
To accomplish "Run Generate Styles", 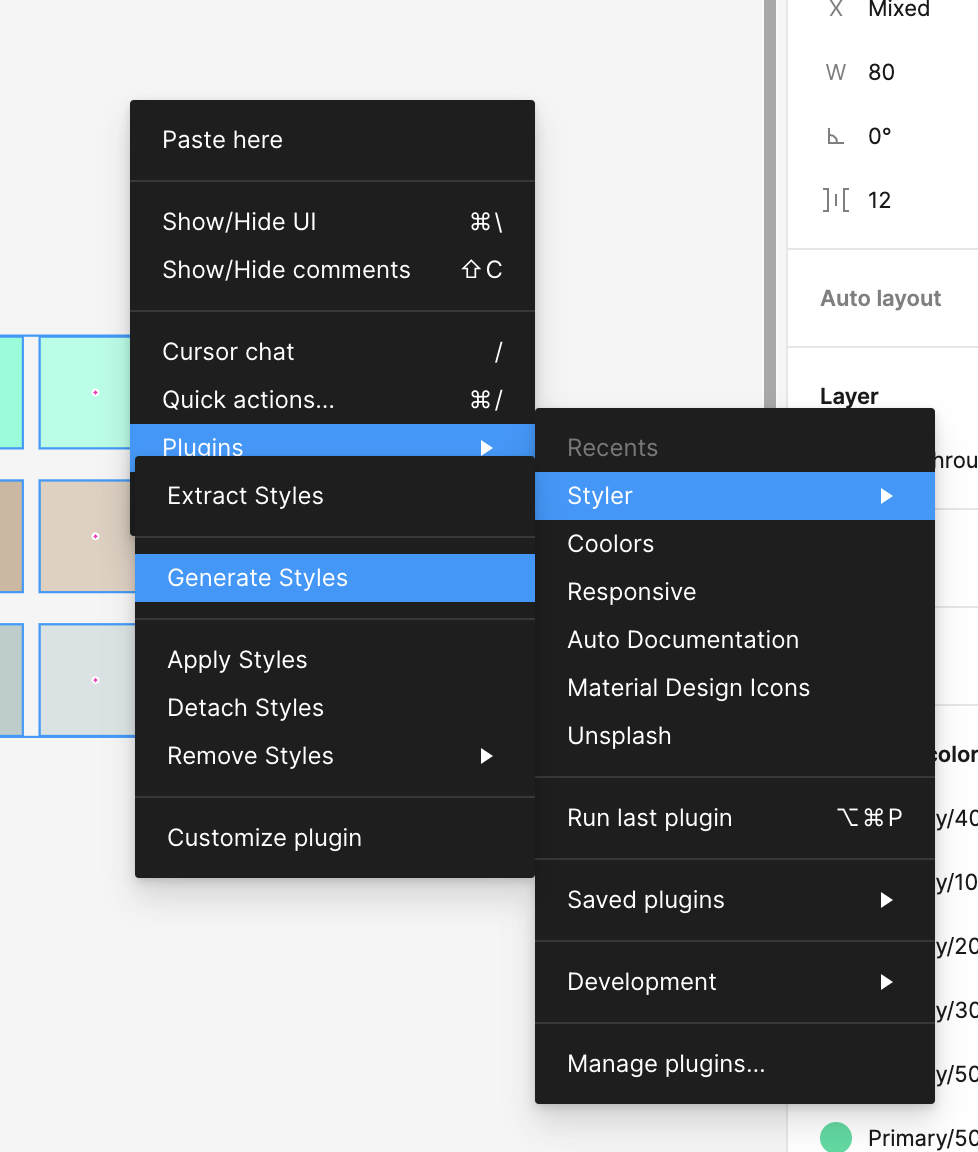I will point(257,578).
